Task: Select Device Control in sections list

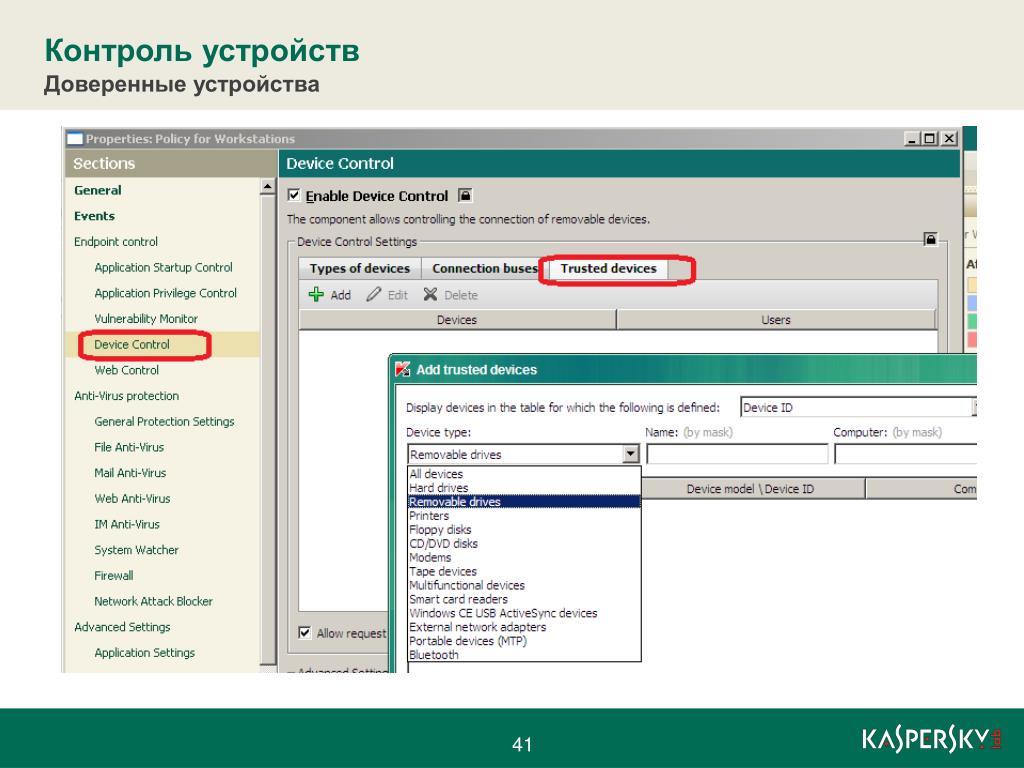Action: (132, 344)
